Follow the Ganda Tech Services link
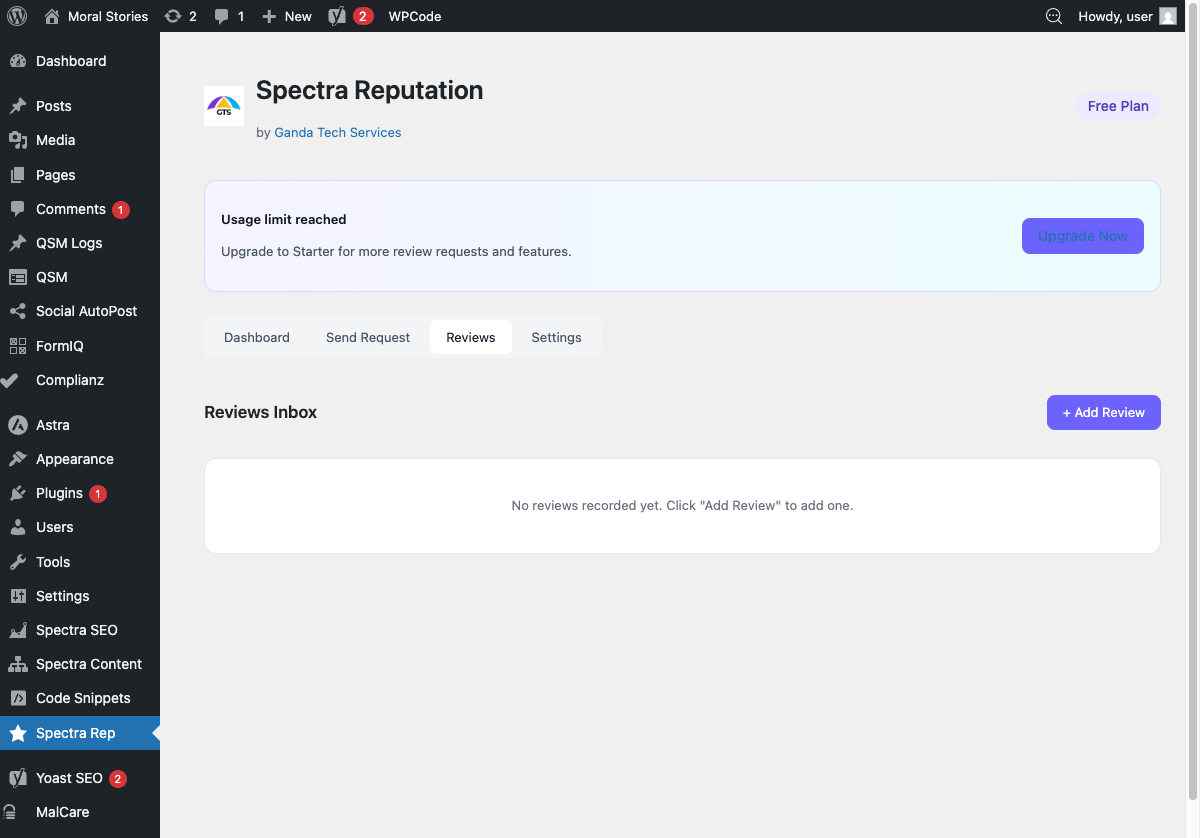The width and height of the screenshot is (1200, 838). (x=338, y=132)
